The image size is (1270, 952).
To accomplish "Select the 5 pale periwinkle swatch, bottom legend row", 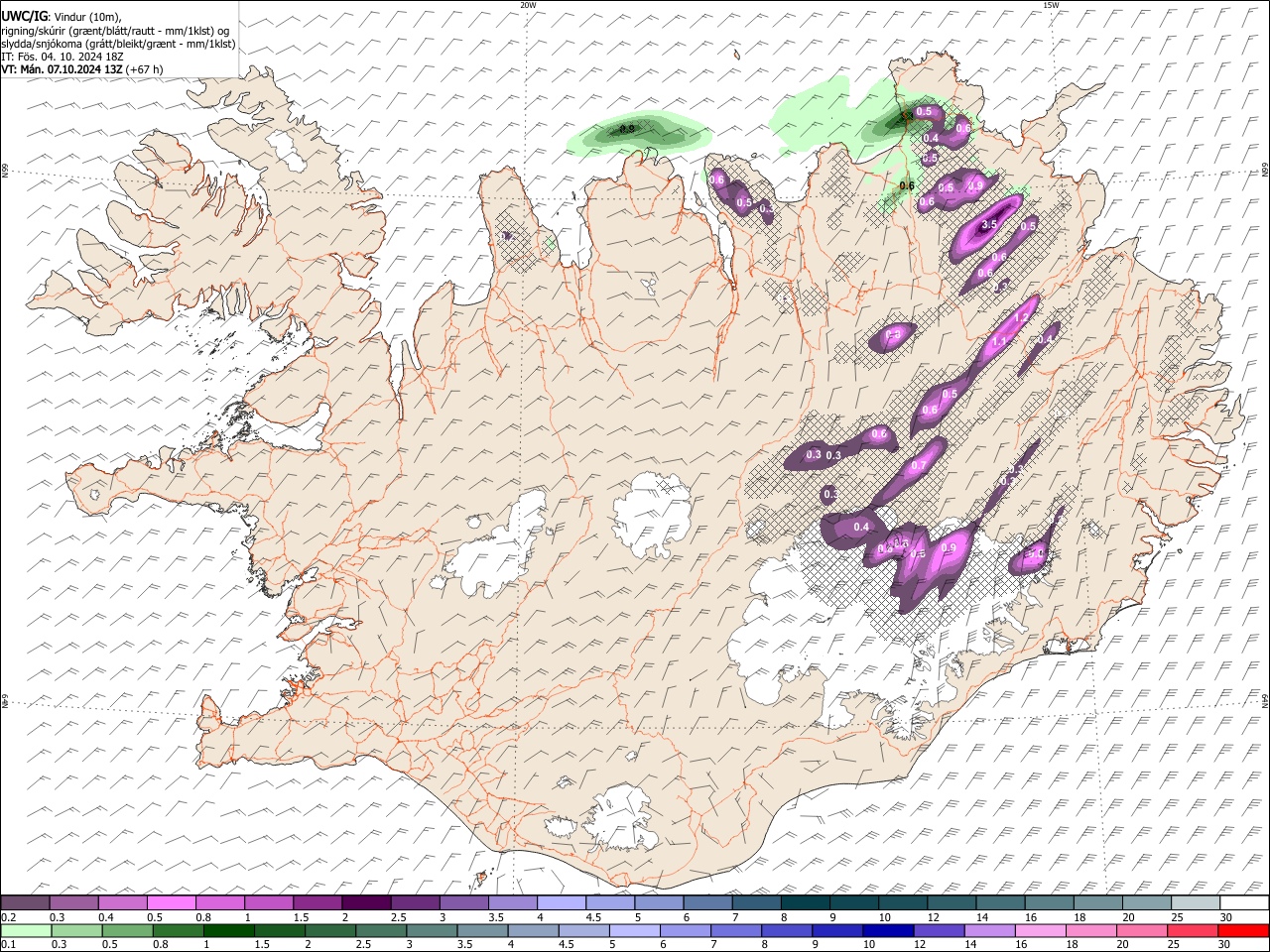I will (x=634, y=930).
